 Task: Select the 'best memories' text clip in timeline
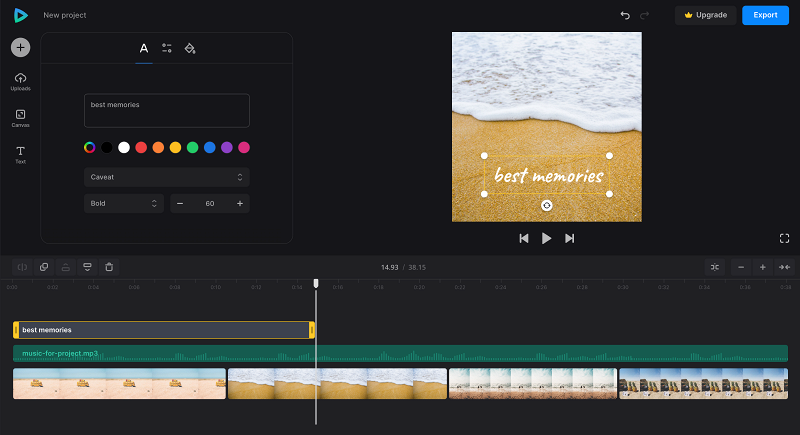(x=164, y=330)
